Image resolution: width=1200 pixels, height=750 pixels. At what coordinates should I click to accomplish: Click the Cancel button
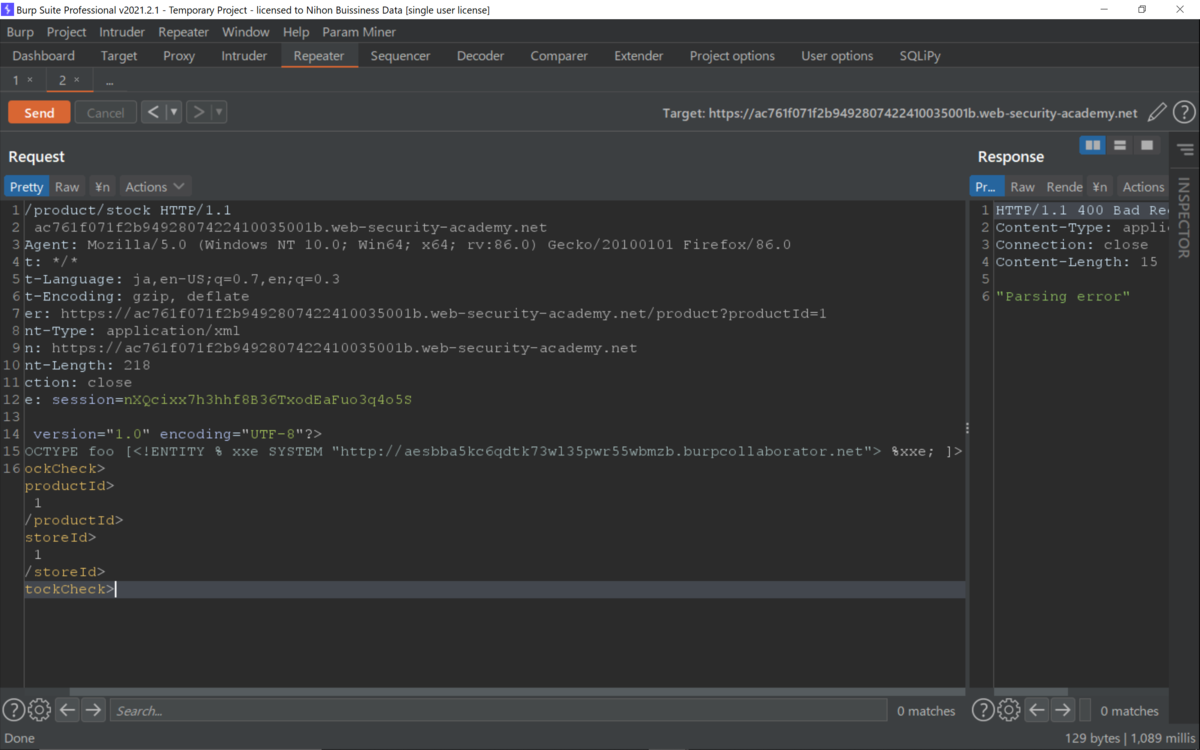point(105,113)
